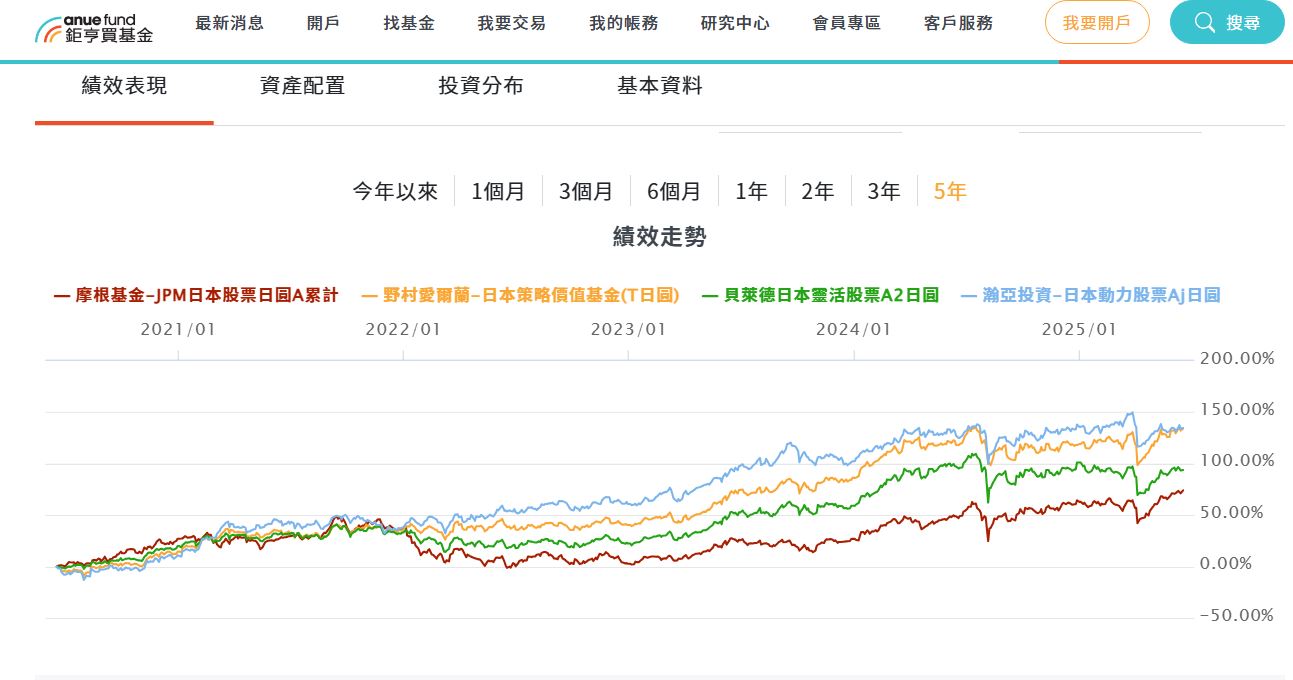1293x680 pixels.
Task: Switch to the 投資分布 tab
Action: [x=481, y=87]
